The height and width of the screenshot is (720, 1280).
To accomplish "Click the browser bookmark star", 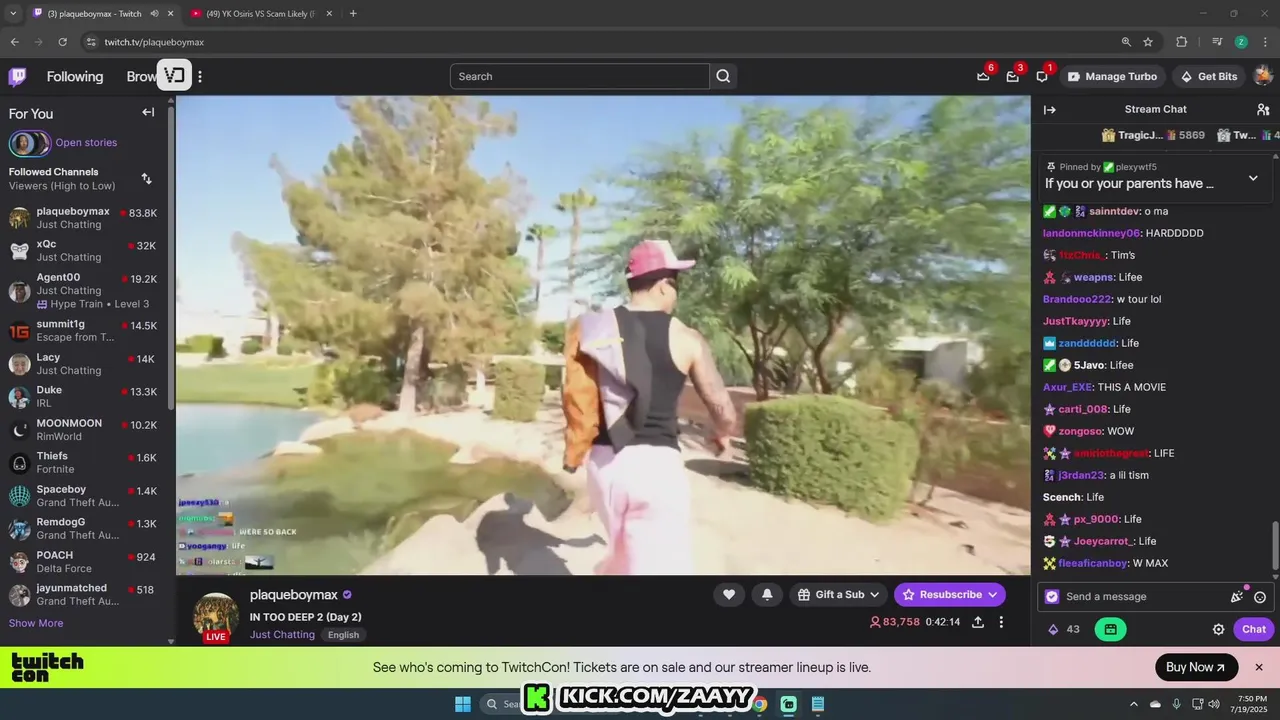I will pos(1148,42).
